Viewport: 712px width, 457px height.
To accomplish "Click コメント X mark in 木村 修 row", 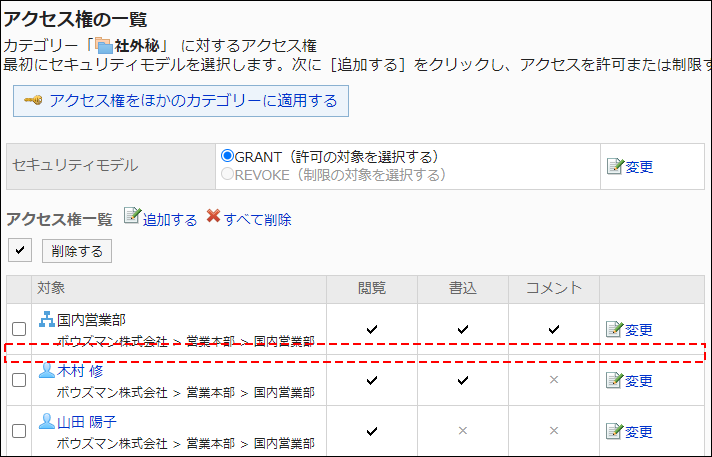I will click(x=554, y=379).
